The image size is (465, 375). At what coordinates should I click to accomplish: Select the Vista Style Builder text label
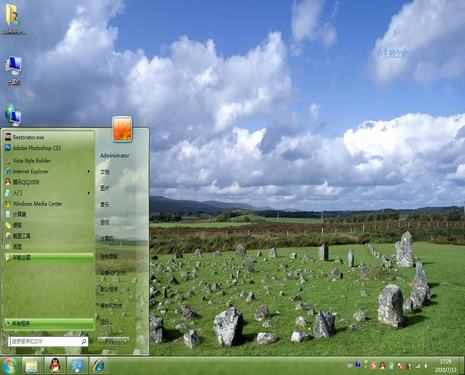tap(32, 161)
